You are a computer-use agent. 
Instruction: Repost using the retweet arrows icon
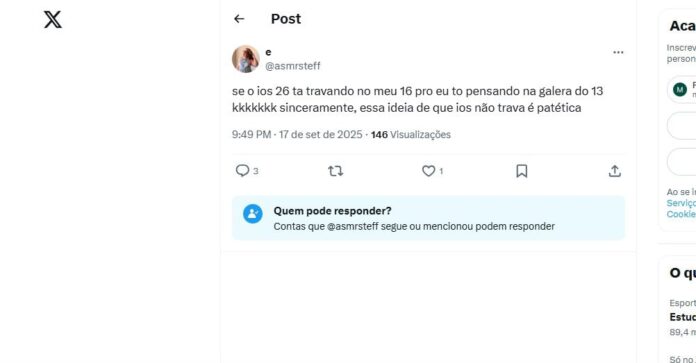[336, 171]
